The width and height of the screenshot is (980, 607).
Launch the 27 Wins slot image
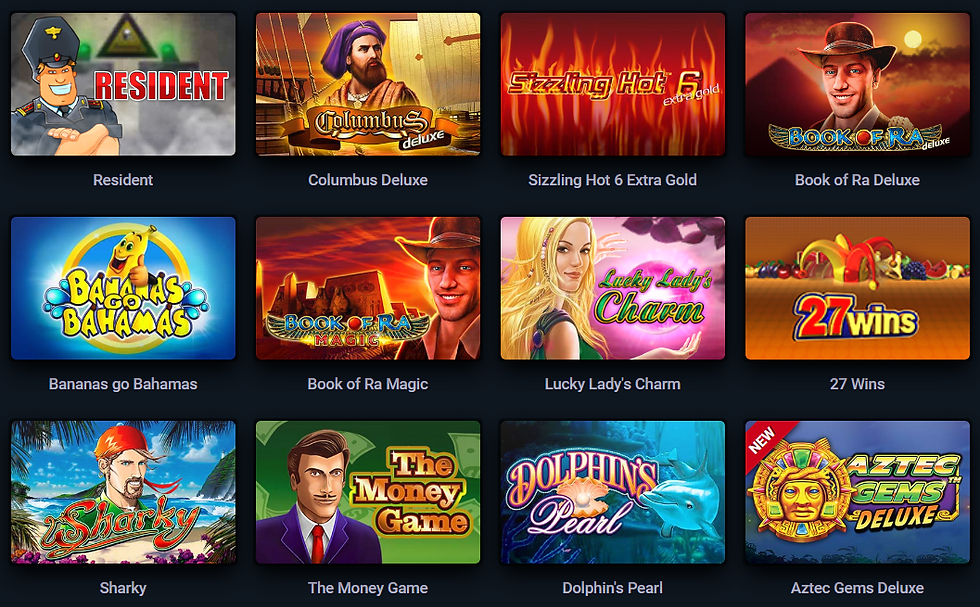click(858, 288)
